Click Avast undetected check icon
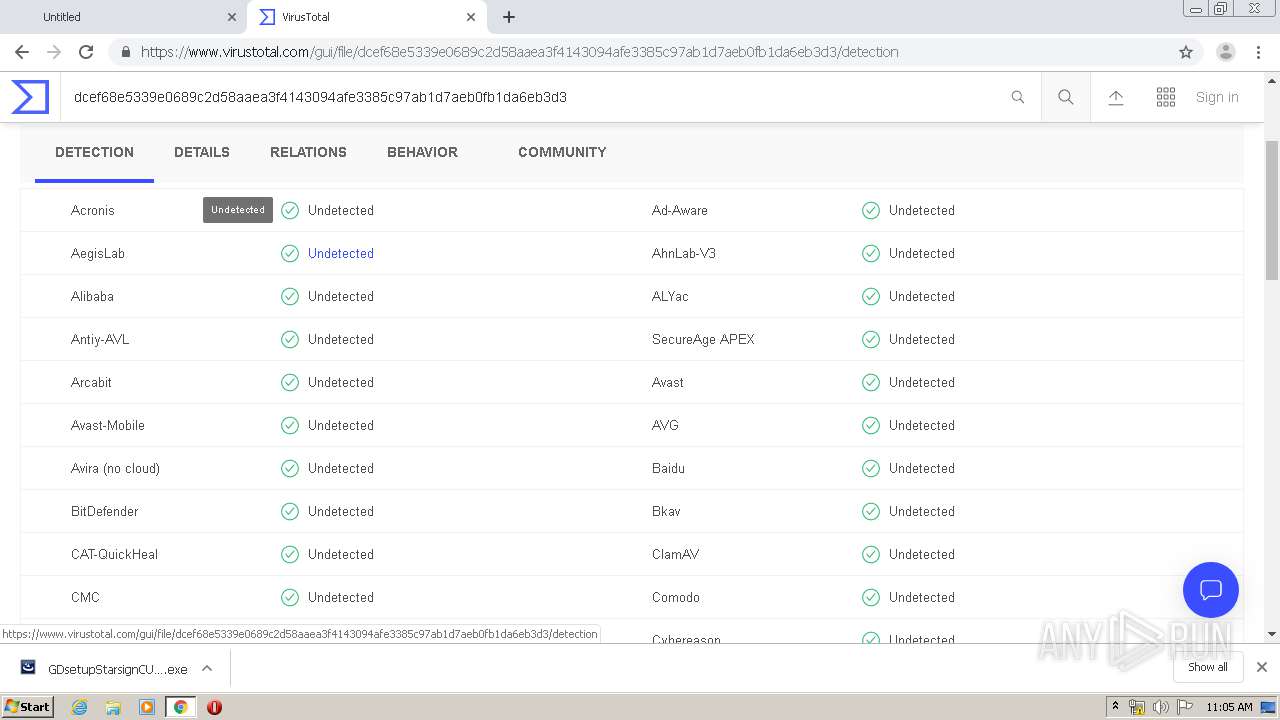The image size is (1280, 720). coord(871,382)
